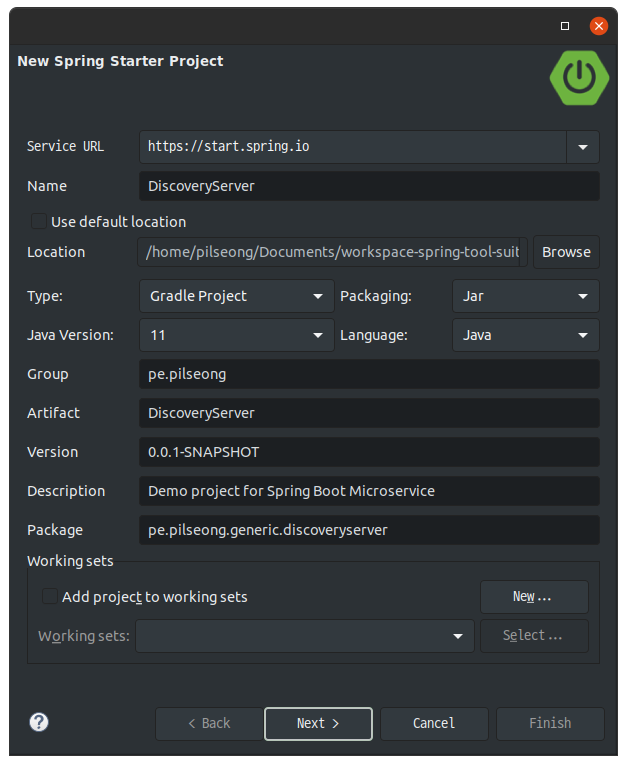This screenshot has width=627, height=765.
Task: Open the Service URL dropdown arrow
Action: [x=583, y=147]
